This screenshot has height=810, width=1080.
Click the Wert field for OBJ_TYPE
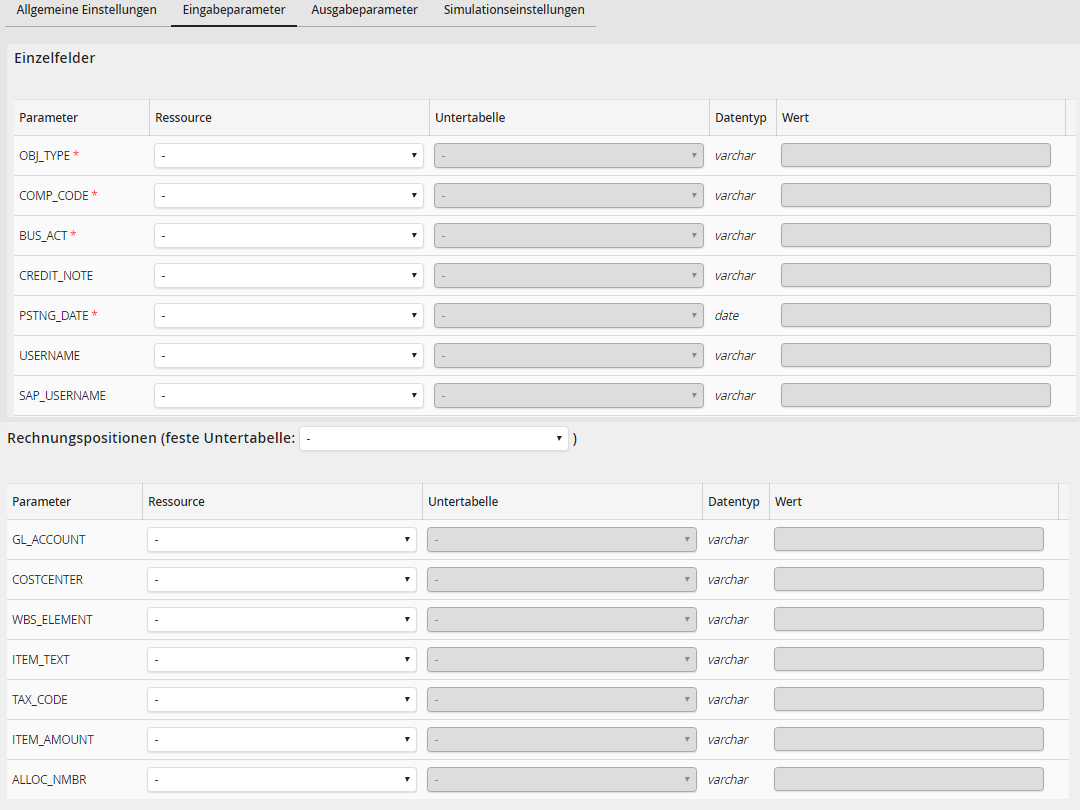(x=915, y=156)
